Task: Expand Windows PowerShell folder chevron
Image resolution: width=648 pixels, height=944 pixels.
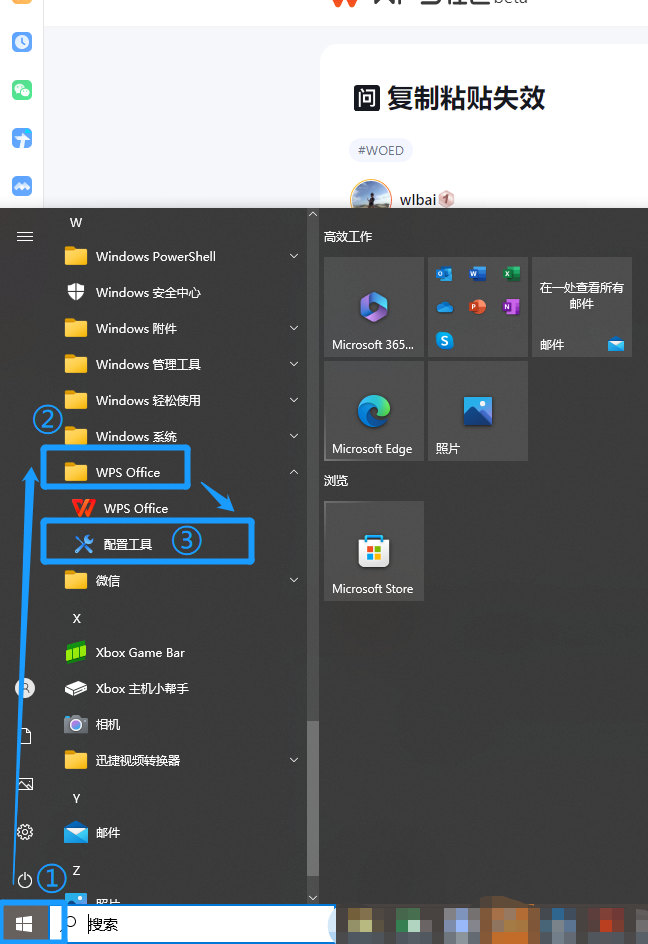Action: pyautogui.click(x=294, y=256)
